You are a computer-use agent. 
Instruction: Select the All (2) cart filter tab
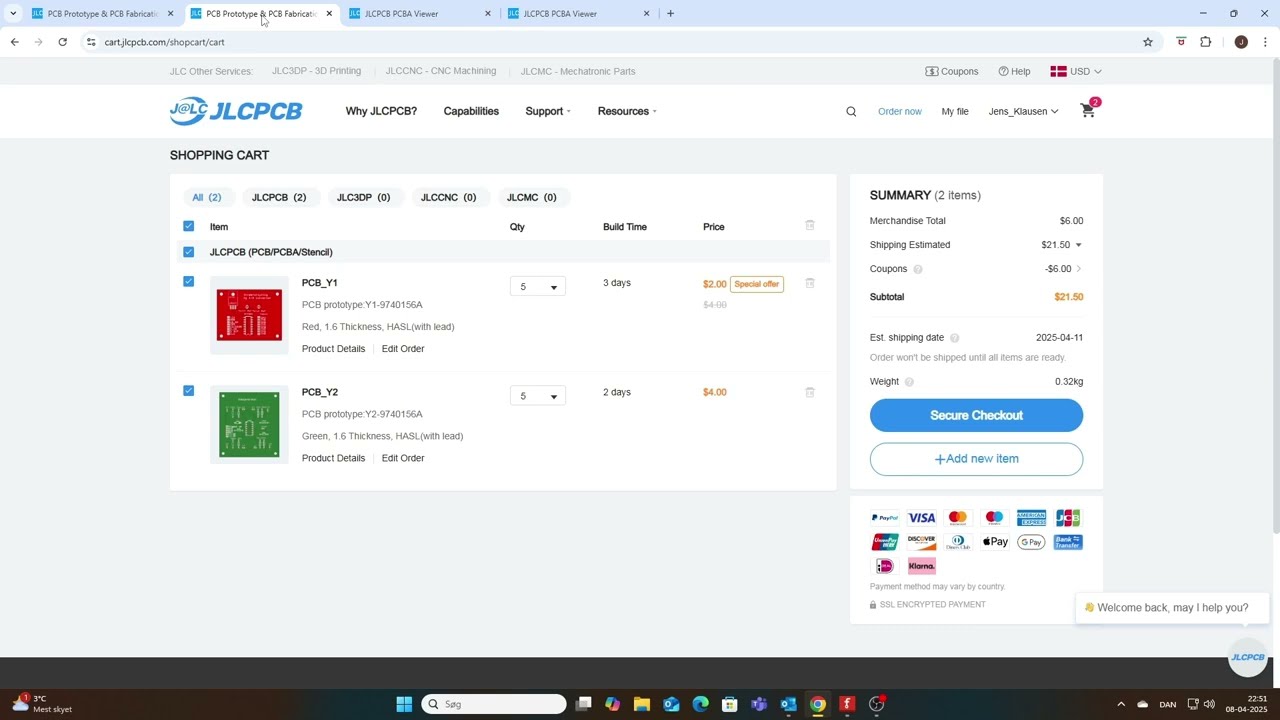pos(207,197)
